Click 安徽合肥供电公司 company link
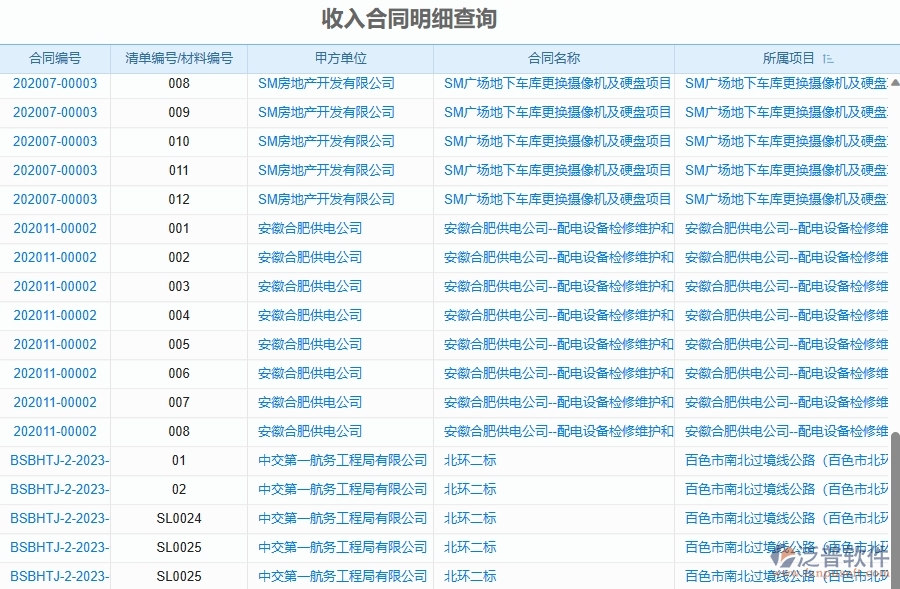This screenshot has height=589, width=900. tap(308, 228)
